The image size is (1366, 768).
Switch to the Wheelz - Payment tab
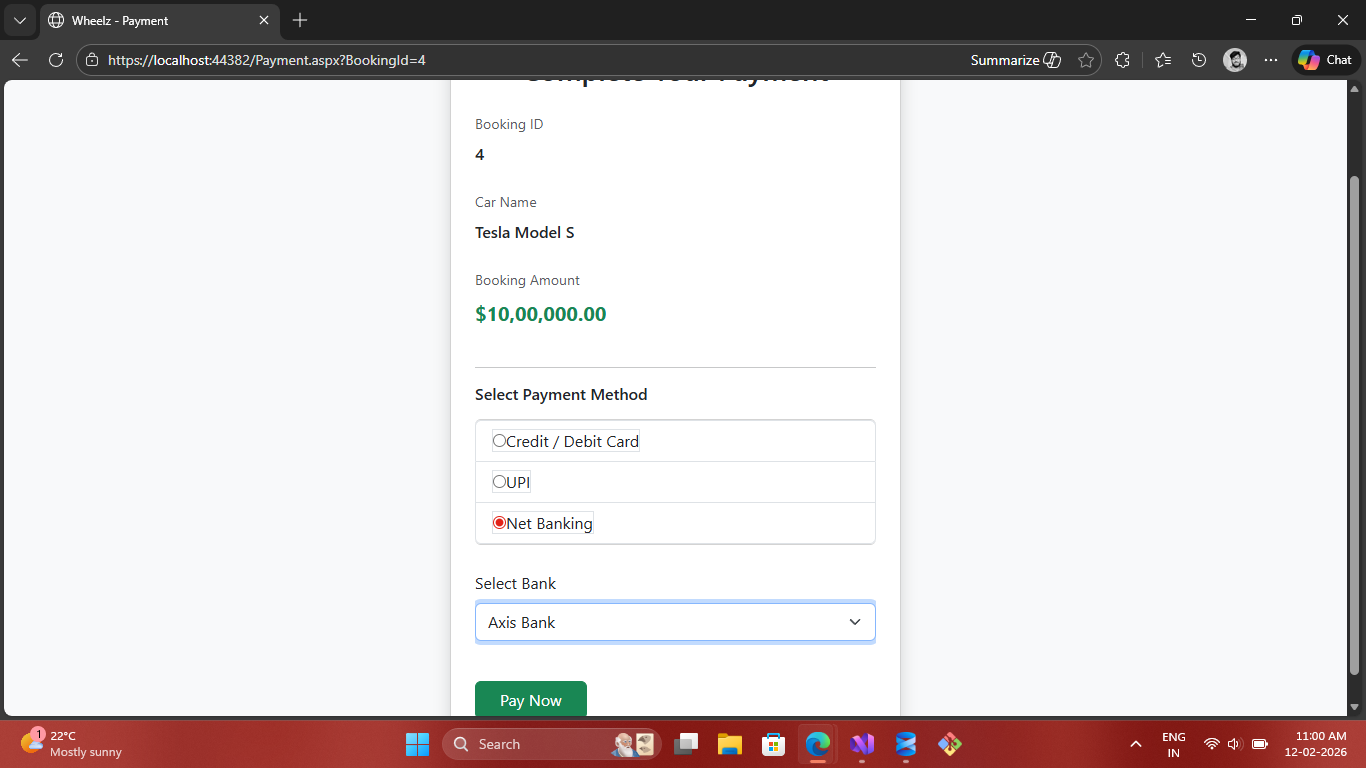(x=150, y=20)
